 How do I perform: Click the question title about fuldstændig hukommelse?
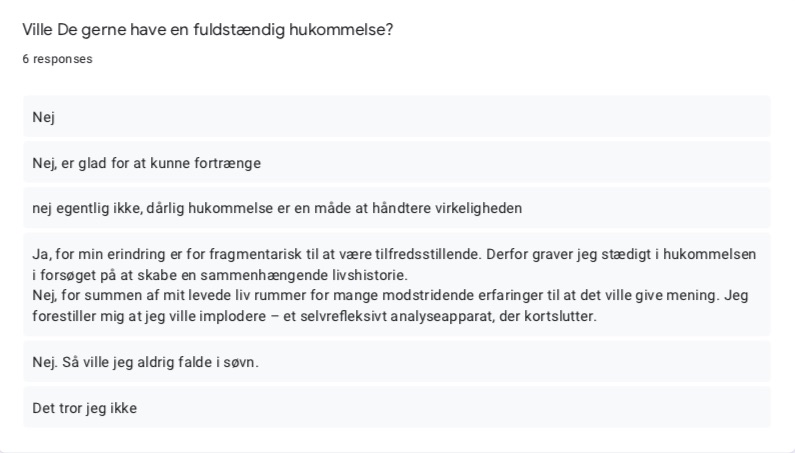(207, 30)
